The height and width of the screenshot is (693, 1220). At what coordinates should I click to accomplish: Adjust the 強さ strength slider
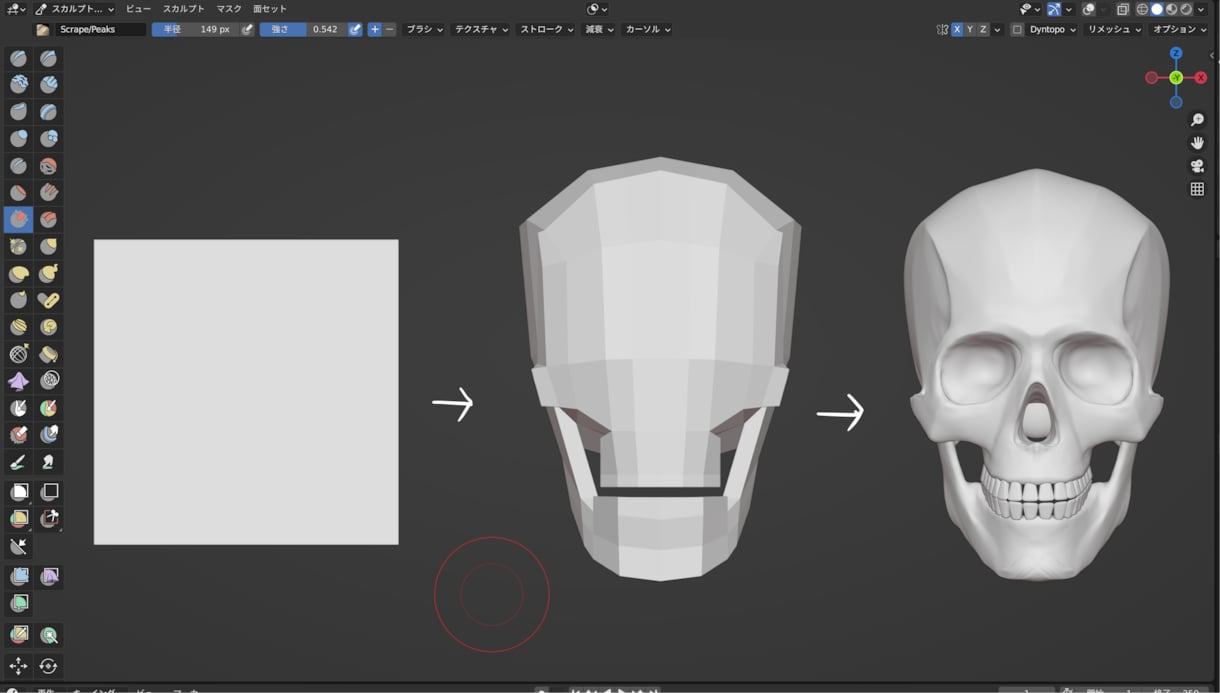(303, 30)
